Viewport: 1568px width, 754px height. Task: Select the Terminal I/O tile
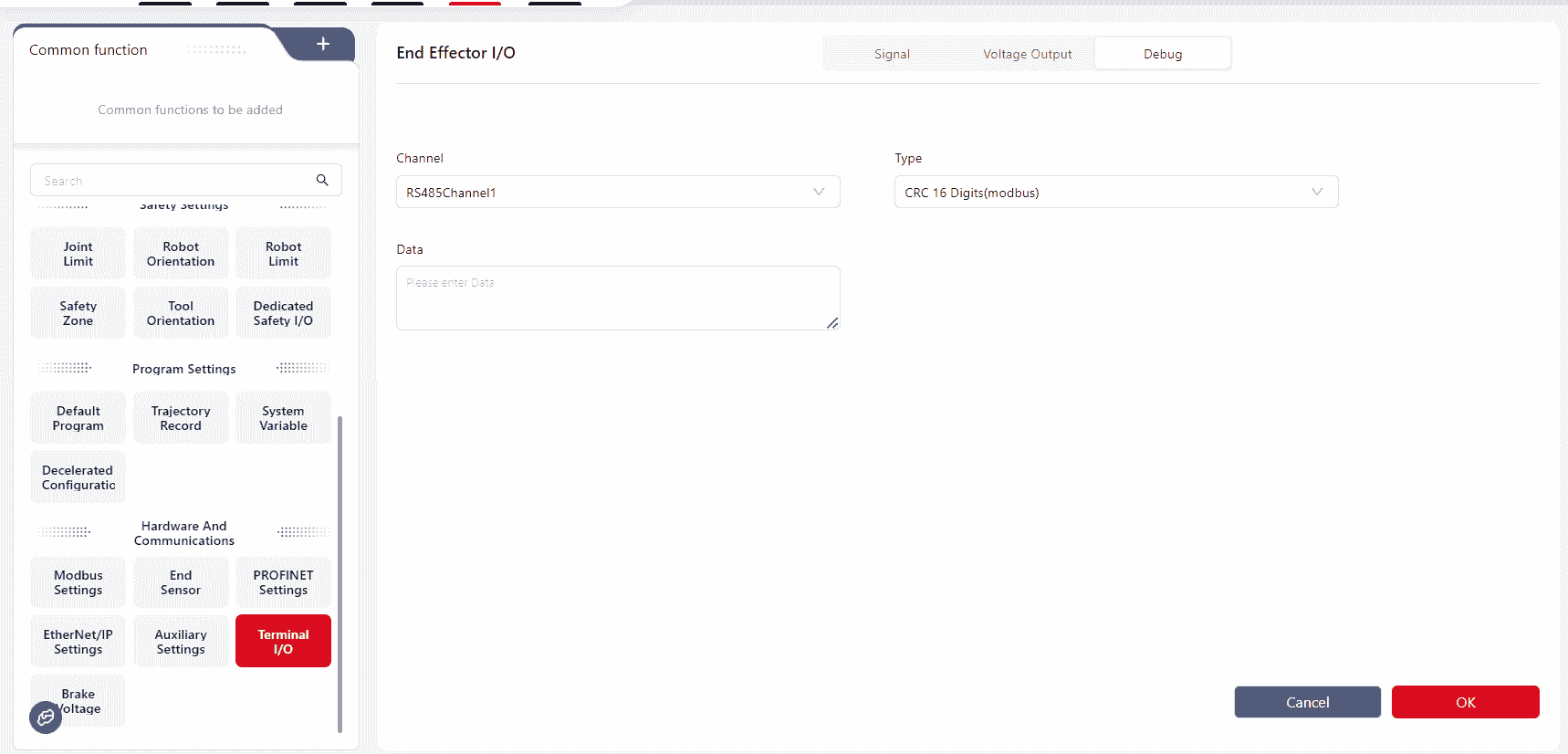point(283,642)
